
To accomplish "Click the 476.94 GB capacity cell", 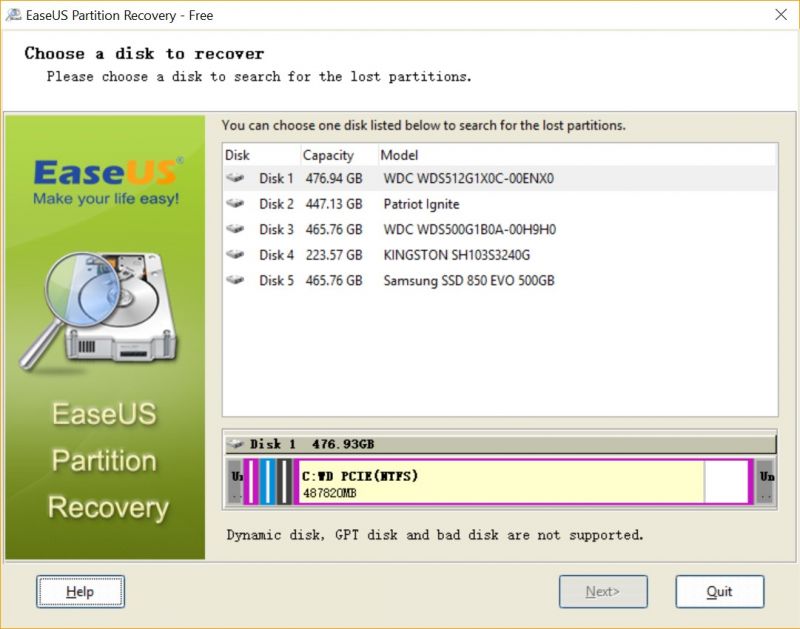I will [x=334, y=179].
